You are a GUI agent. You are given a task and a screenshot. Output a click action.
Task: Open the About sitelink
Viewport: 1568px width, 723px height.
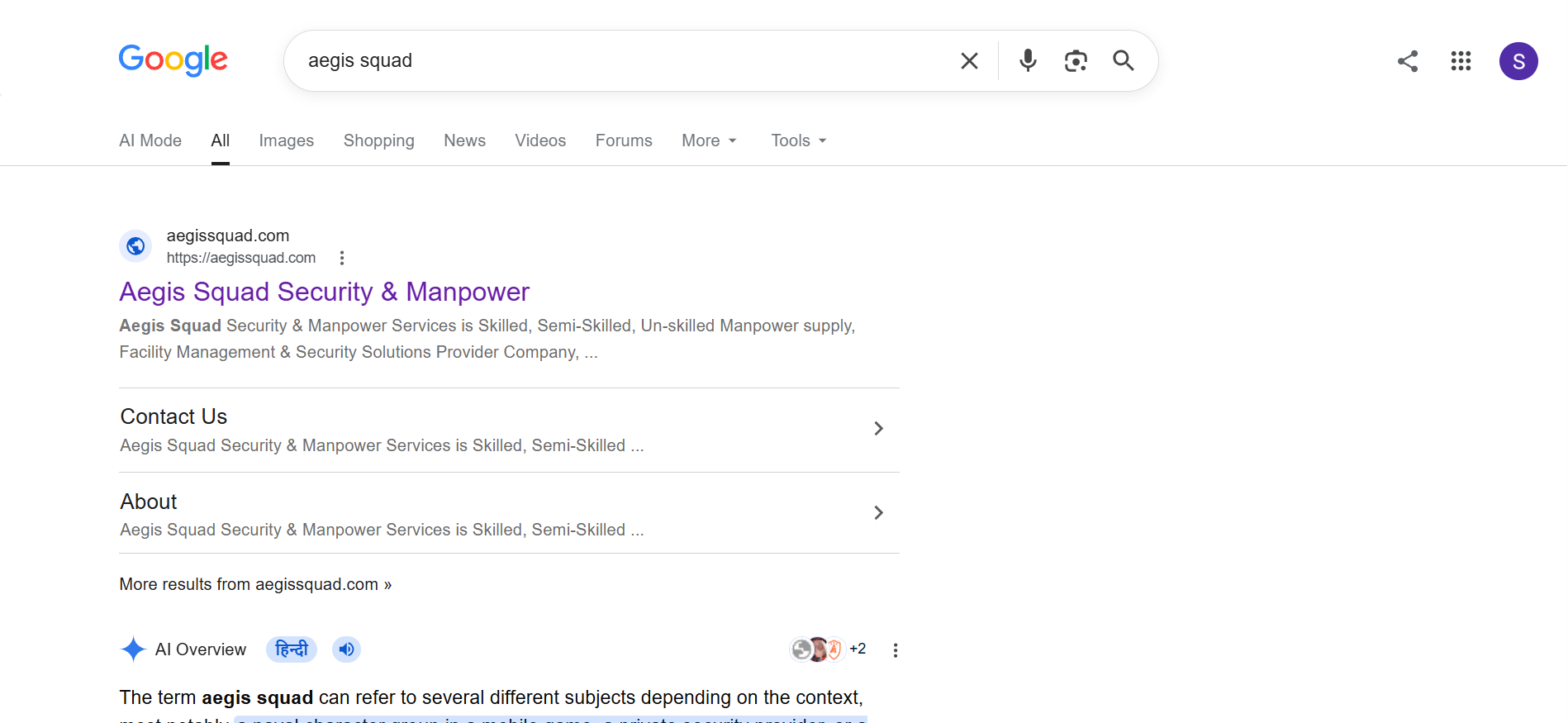(x=149, y=502)
